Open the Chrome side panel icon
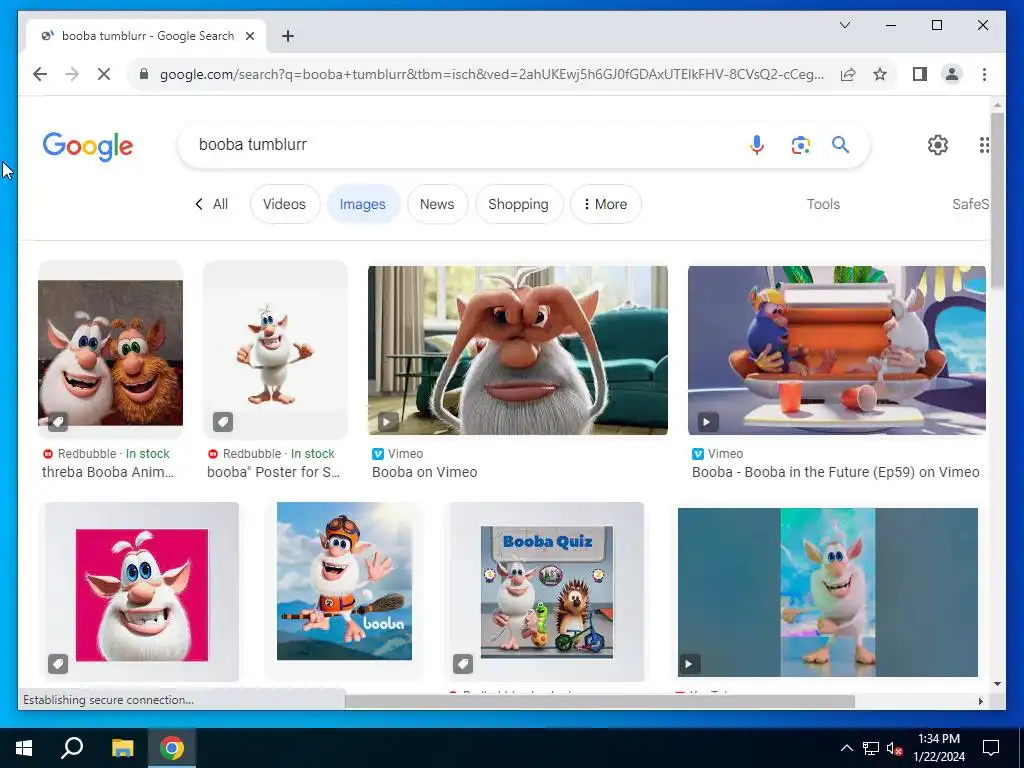Screen dimensions: 1024x768 pyautogui.click(x=920, y=74)
